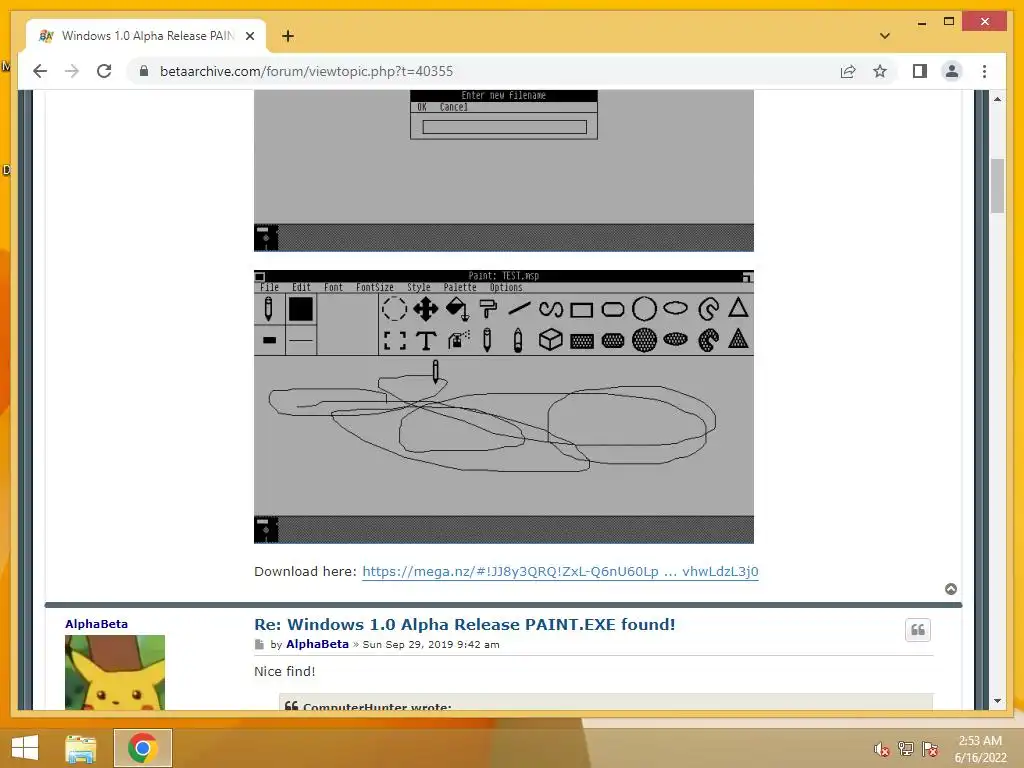
Task: Open the Chrome profile avatar menu
Action: (x=952, y=71)
